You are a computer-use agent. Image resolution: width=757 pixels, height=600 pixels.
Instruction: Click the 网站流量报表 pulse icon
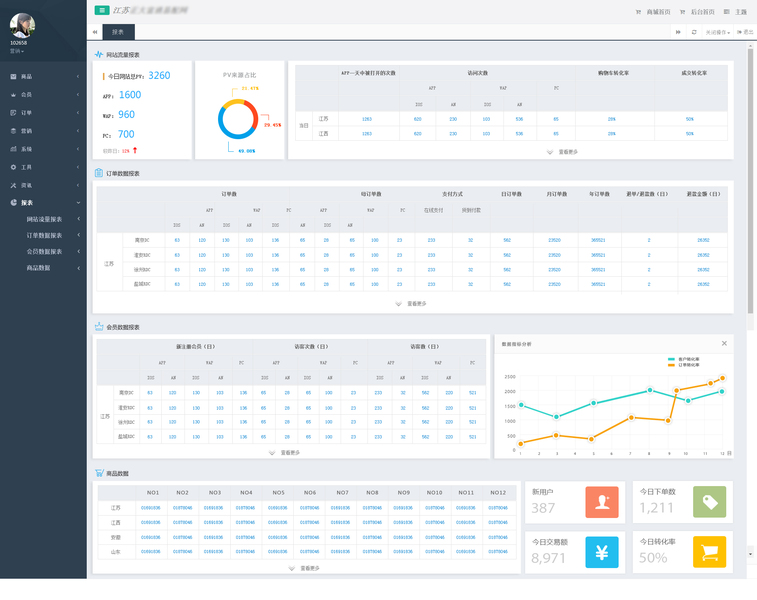99,55
